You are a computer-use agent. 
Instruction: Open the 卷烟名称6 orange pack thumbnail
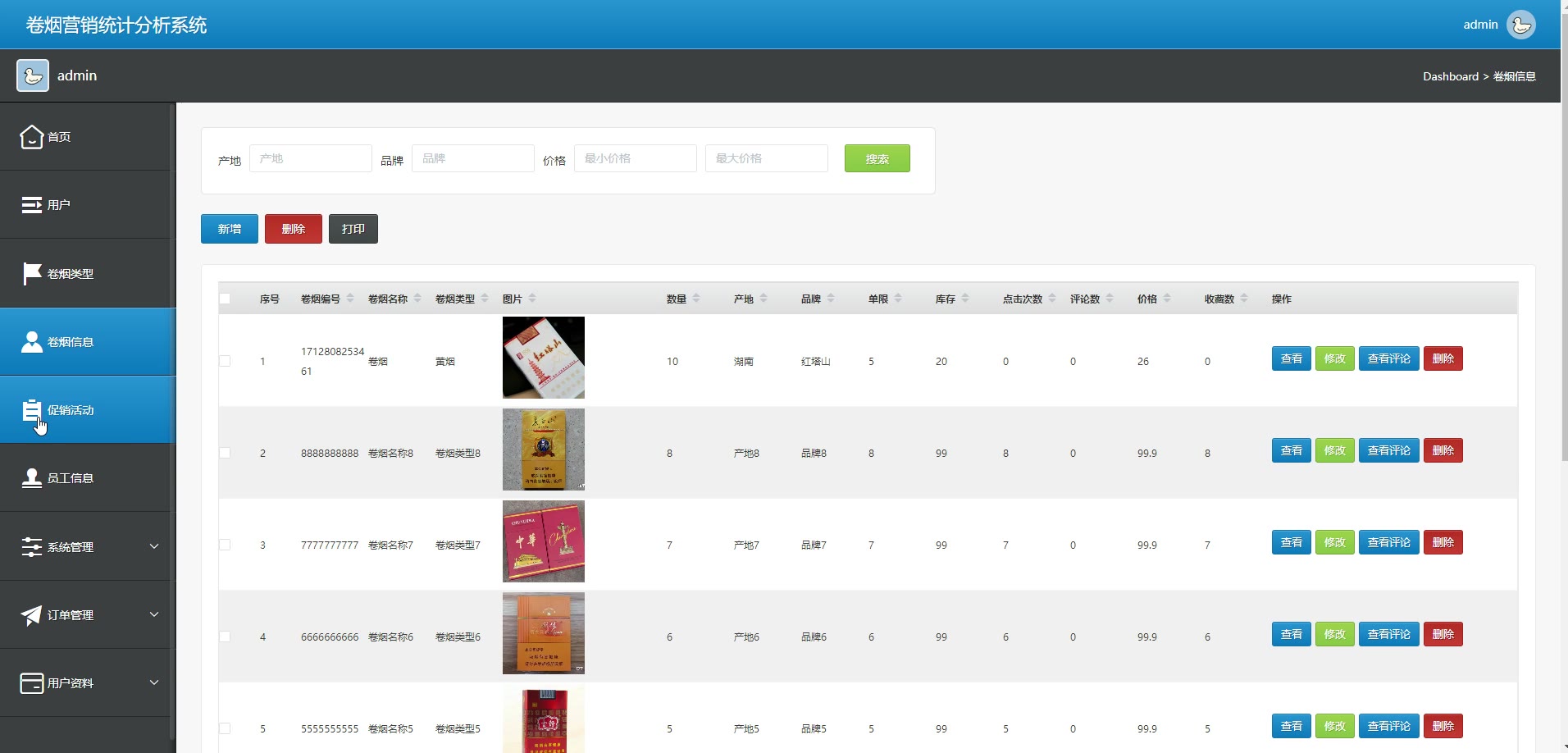(544, 633)
